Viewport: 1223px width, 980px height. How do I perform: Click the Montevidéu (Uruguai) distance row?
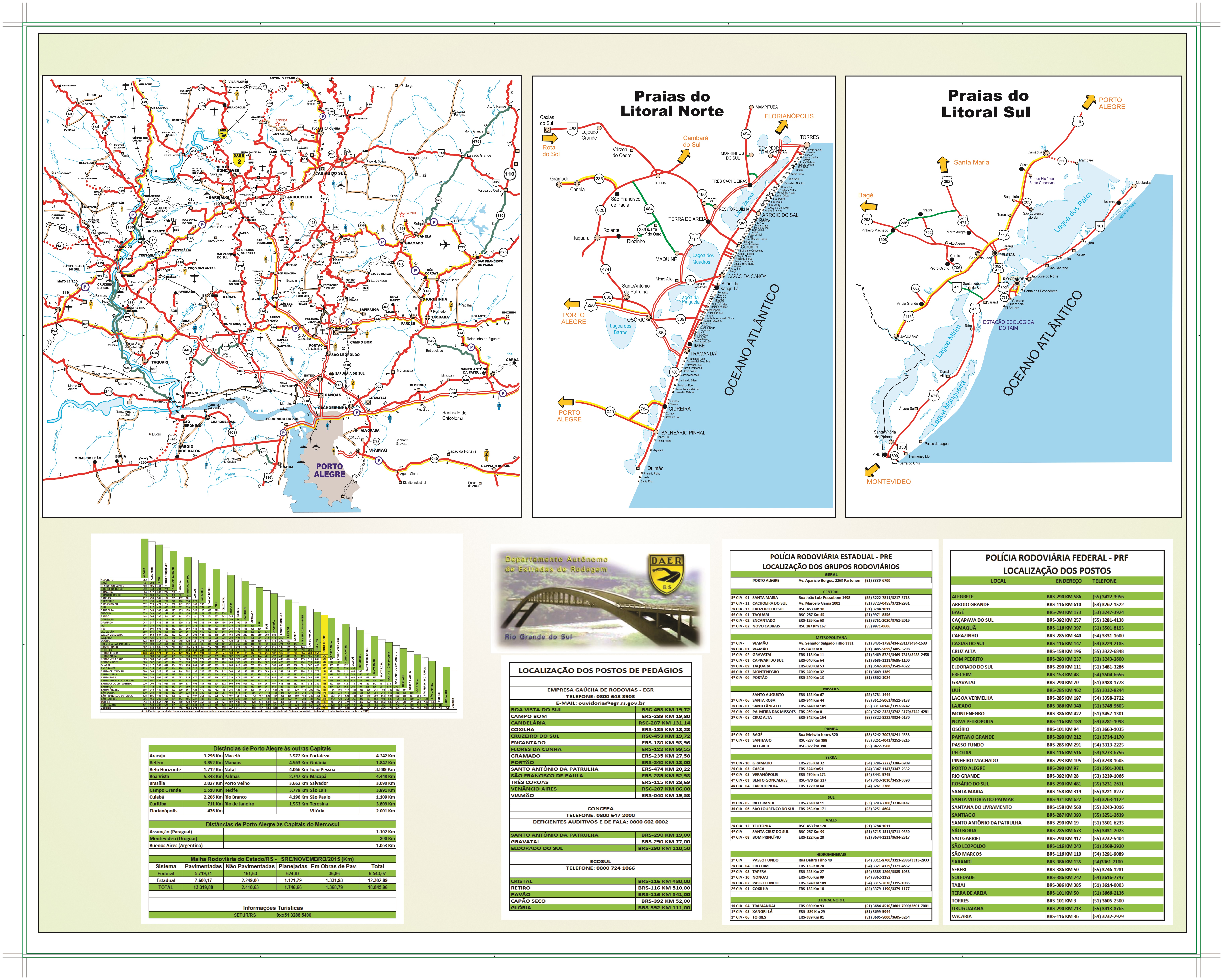coord(272,838)
